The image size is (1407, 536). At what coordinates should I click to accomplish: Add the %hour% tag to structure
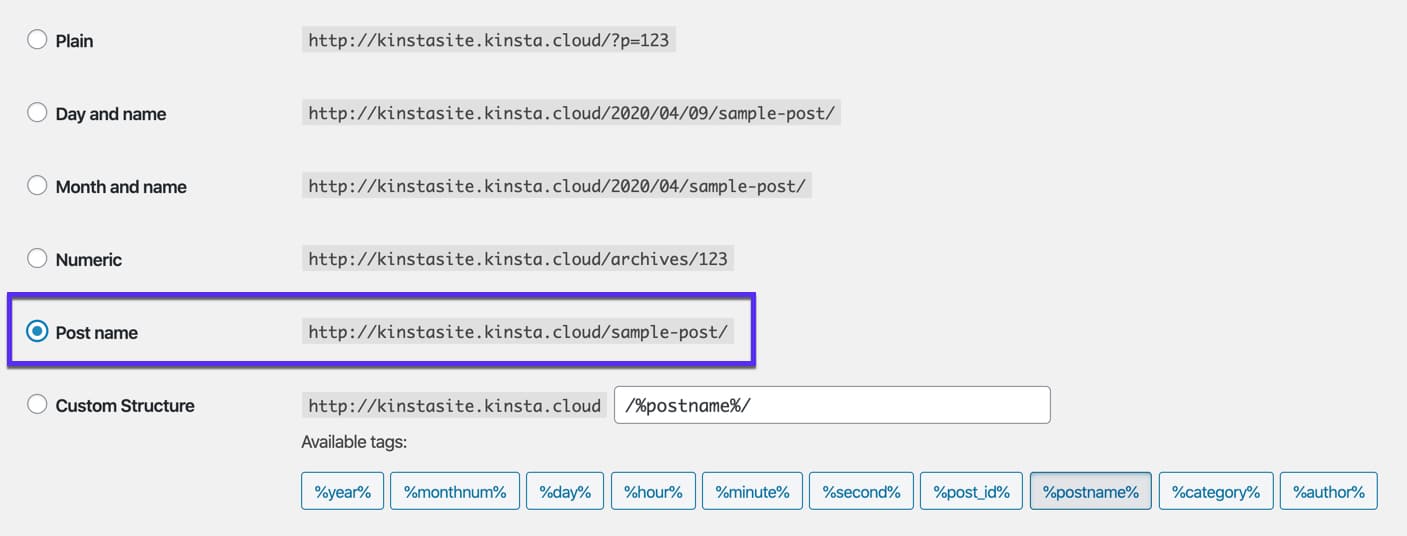coord(653,491)
